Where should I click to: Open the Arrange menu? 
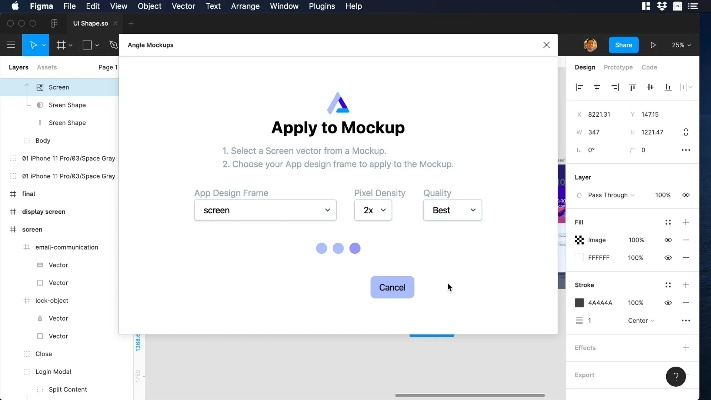click(245, 6)
